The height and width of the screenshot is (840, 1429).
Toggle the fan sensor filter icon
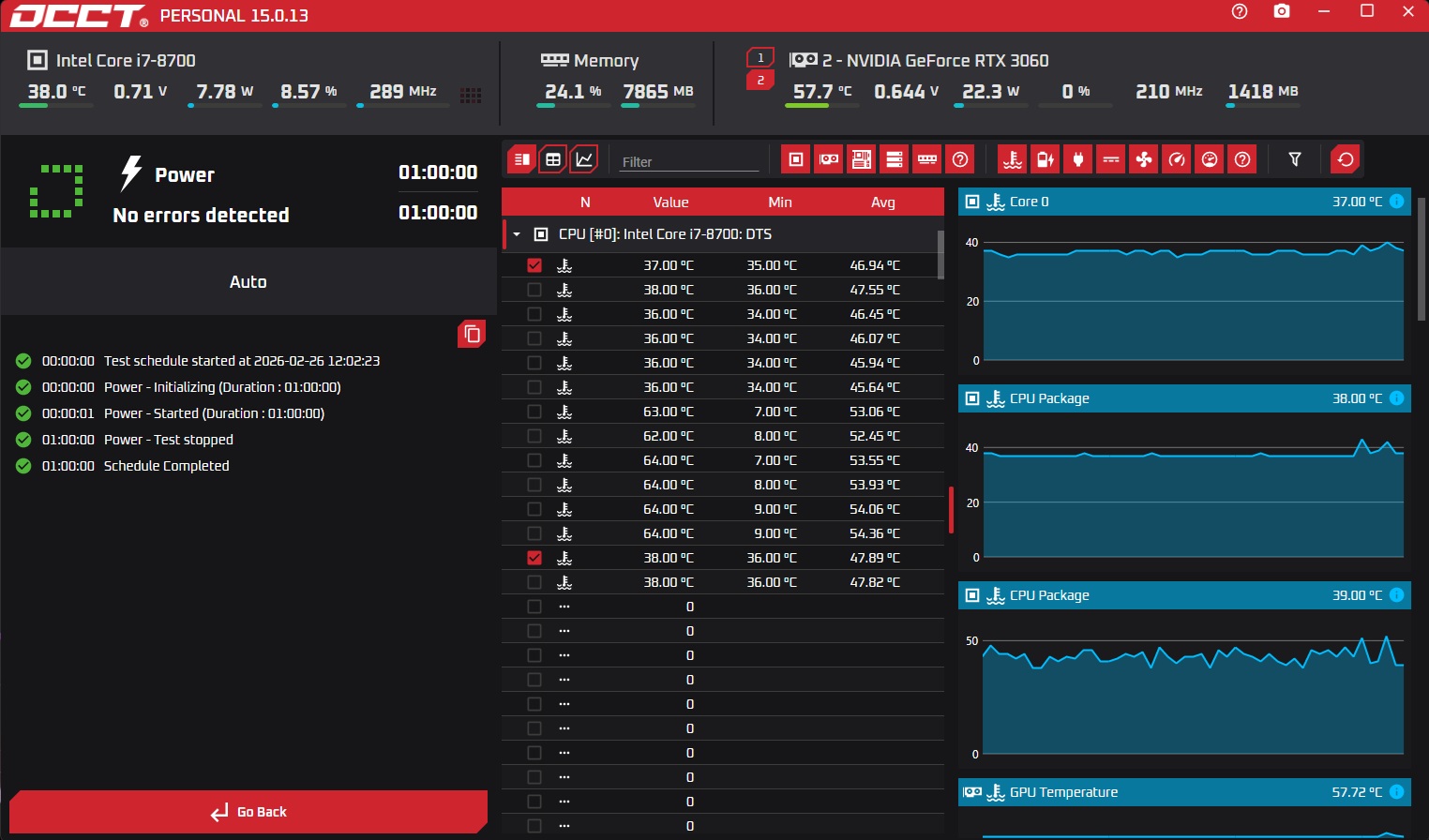click(x=1144, y=159)
